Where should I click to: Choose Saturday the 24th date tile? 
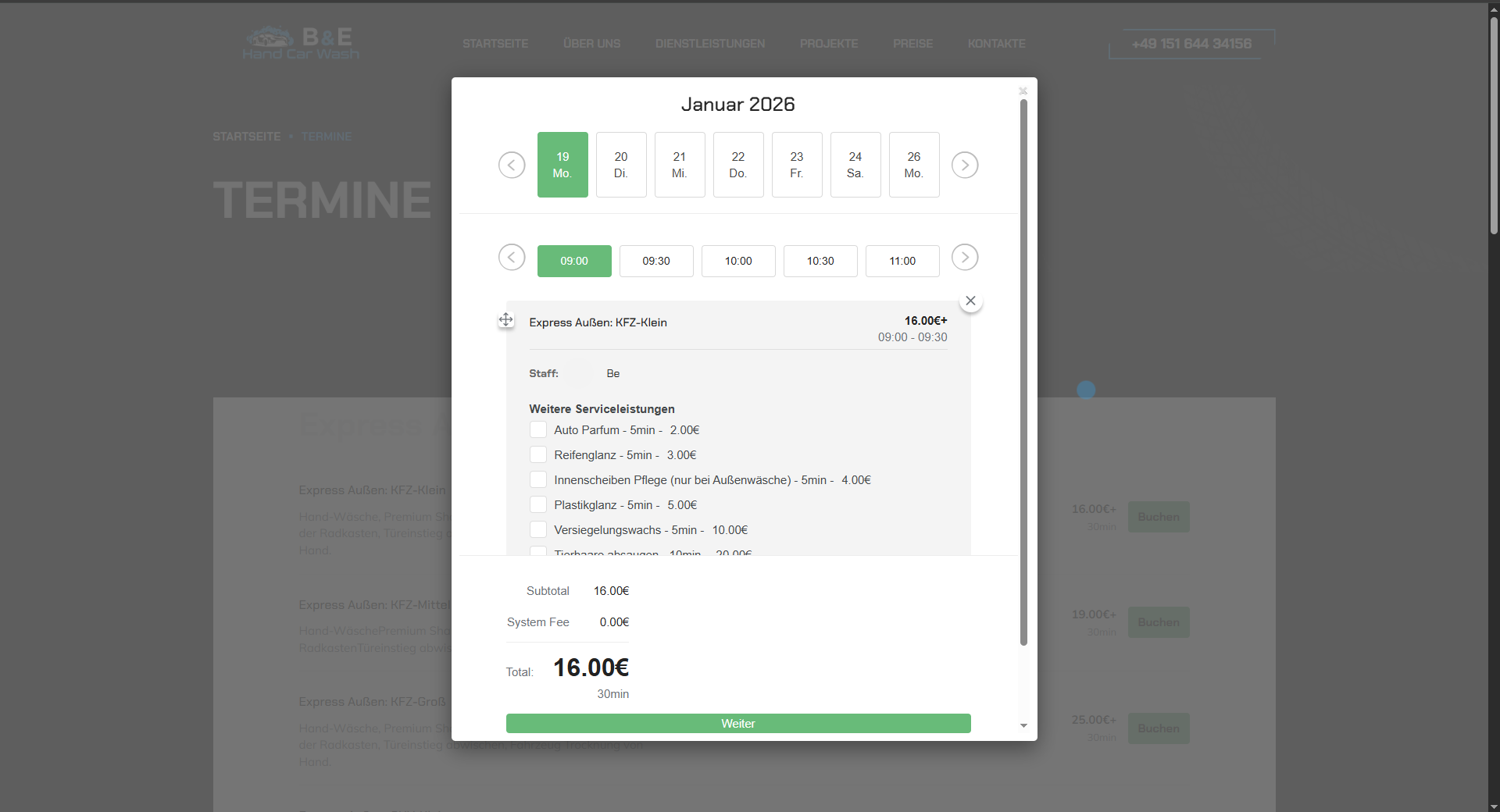point(855,165)
